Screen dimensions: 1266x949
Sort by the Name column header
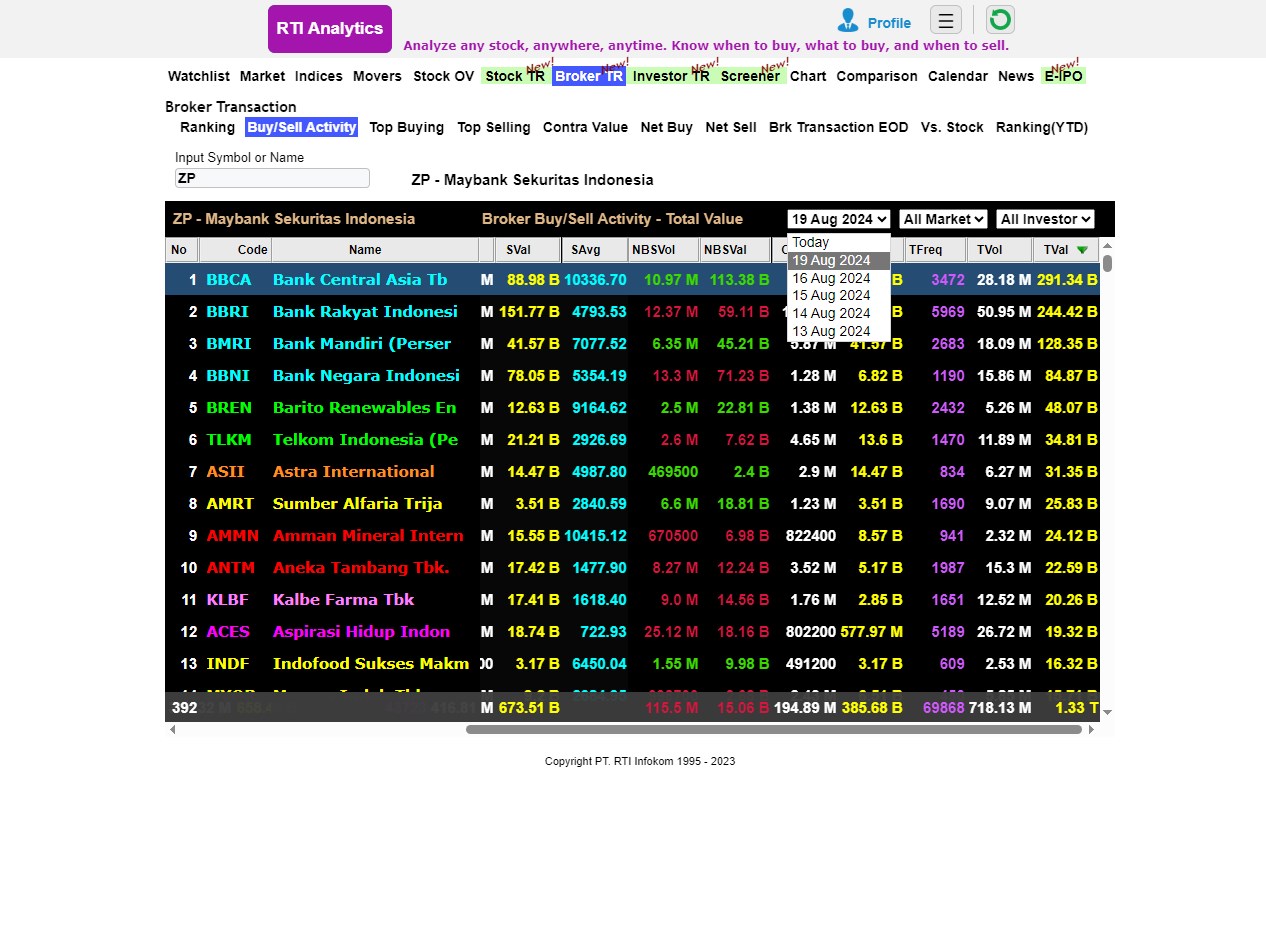(x=375, y=250)
